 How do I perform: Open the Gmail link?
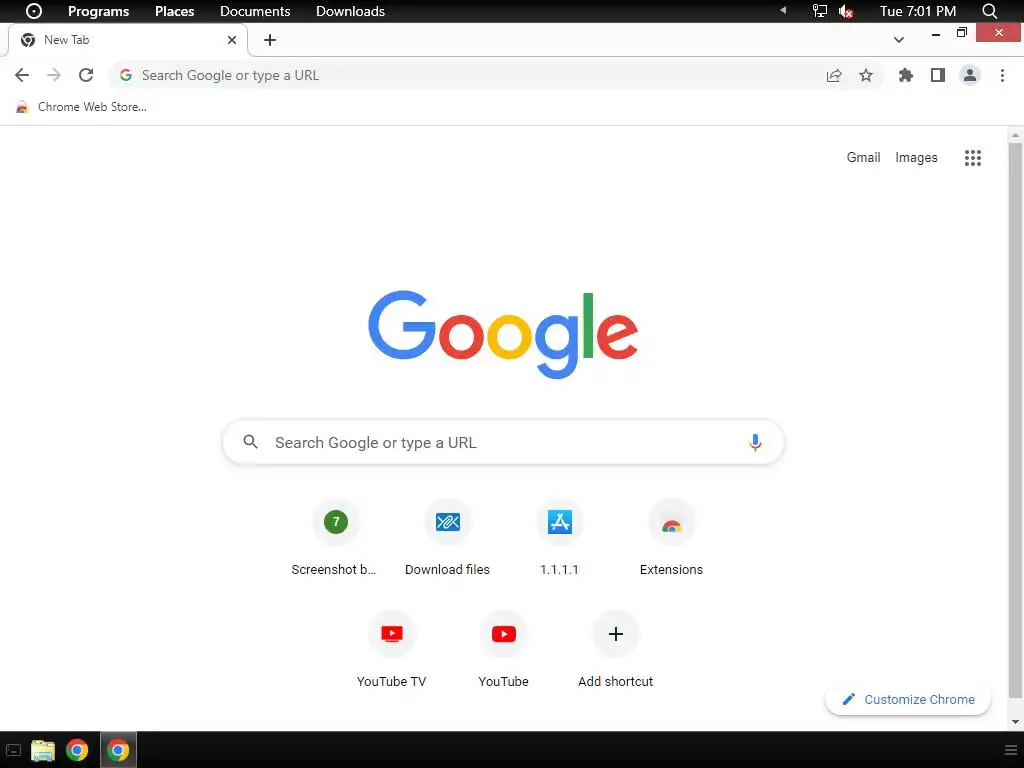[x=863, y=157]
